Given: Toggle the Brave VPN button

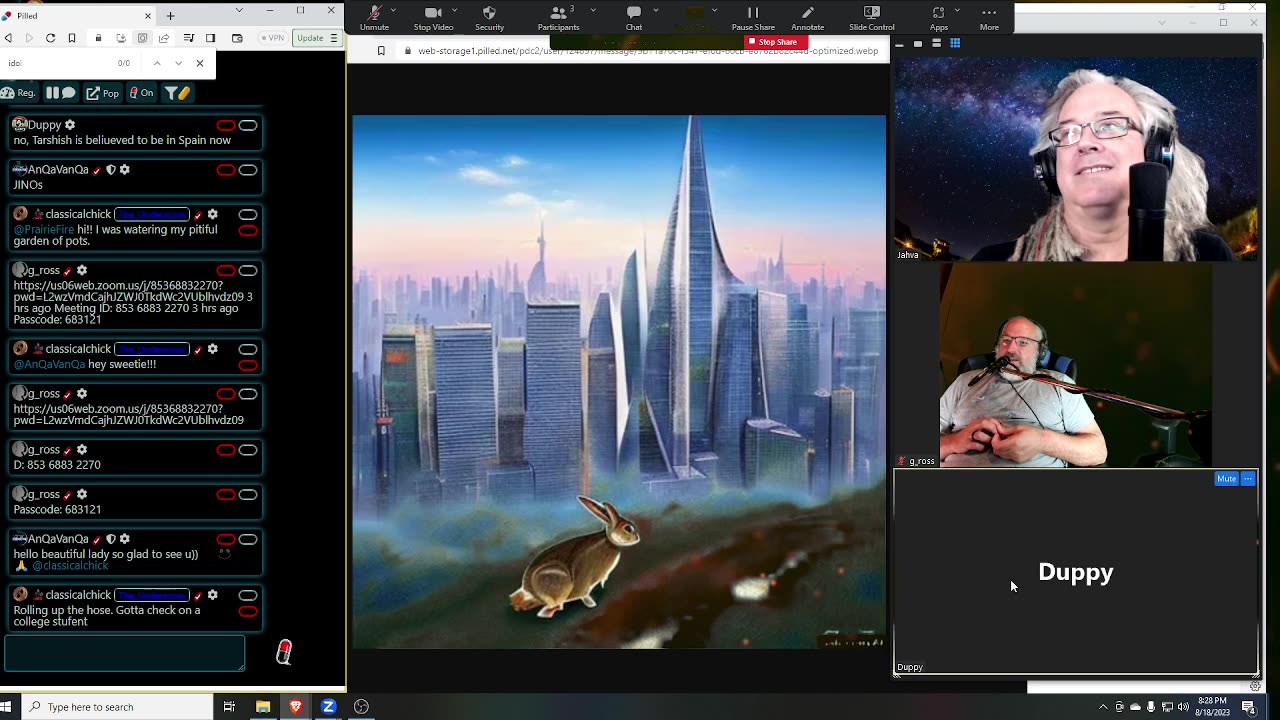Looking at the screenshot, I should click(272, 38).
